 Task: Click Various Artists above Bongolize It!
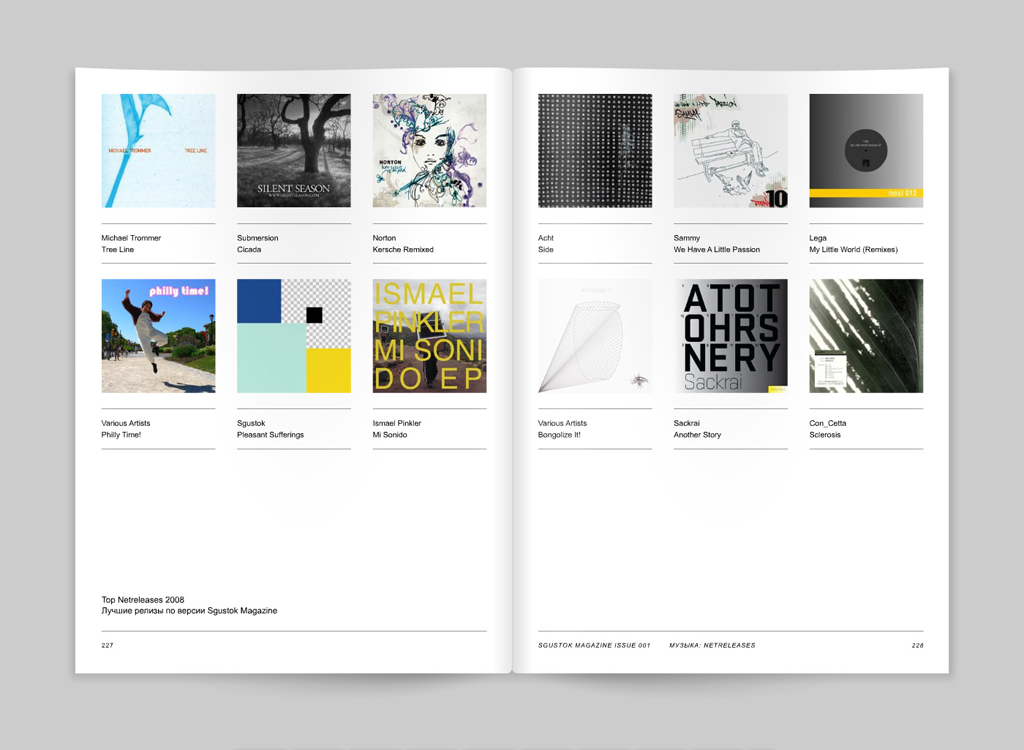click(562, 423)
